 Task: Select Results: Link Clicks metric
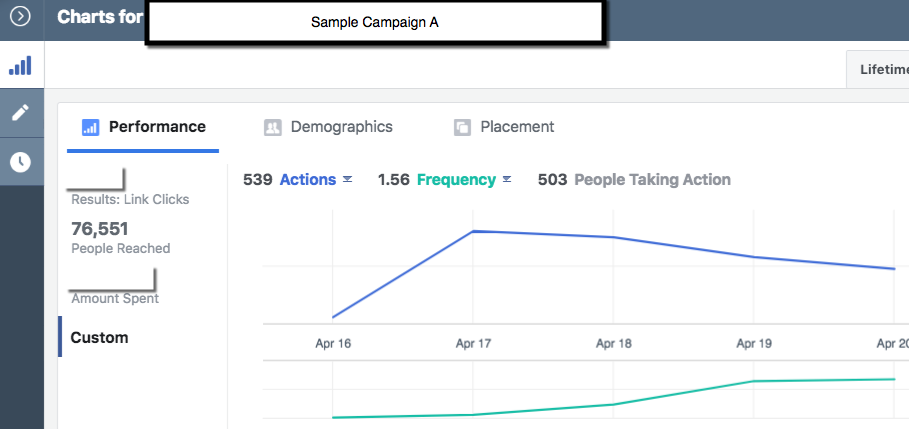[x=130, y=199]
